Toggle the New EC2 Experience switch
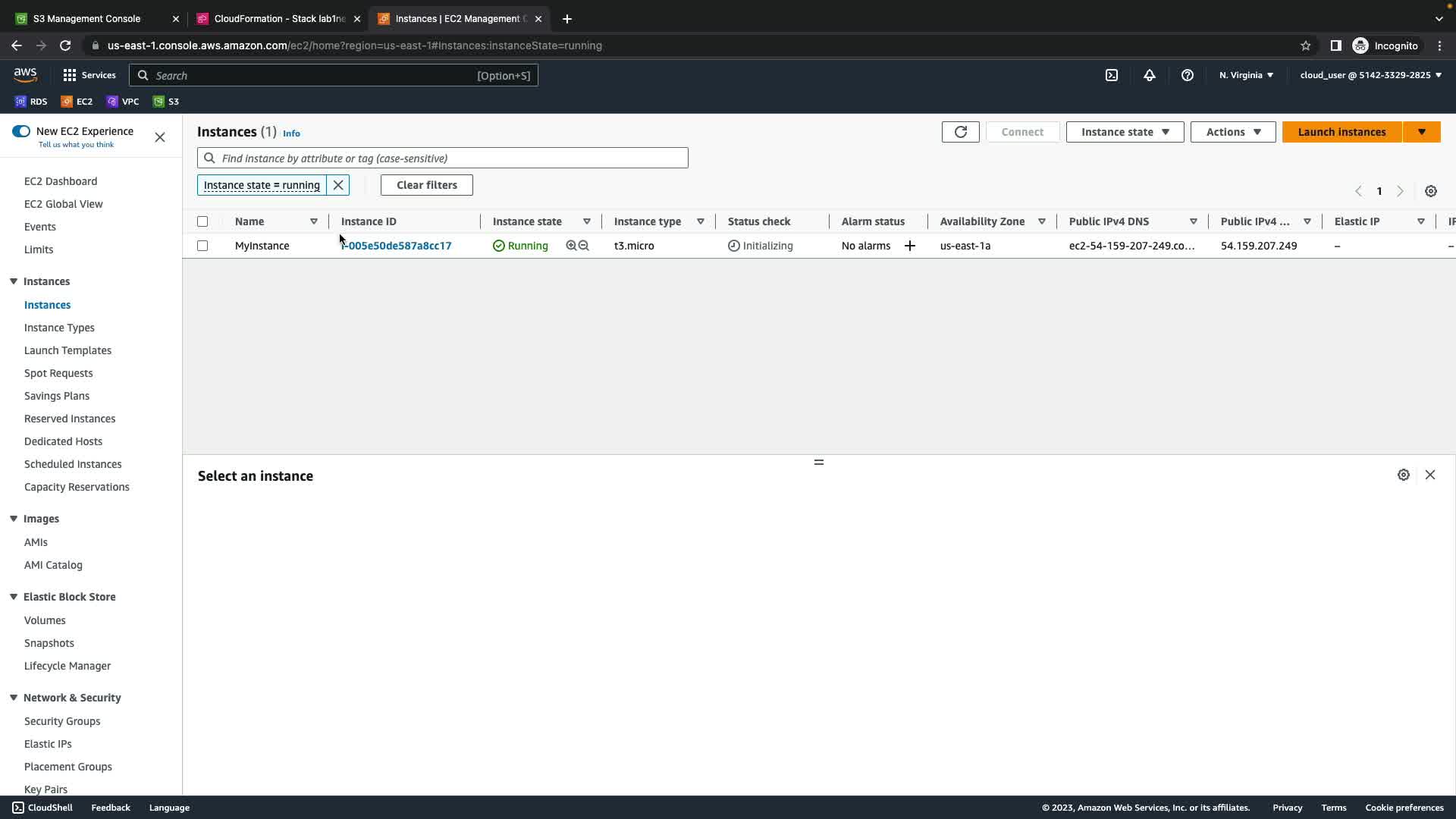The width and height of the screenshot is (1456, 819). tap(21, 131)
